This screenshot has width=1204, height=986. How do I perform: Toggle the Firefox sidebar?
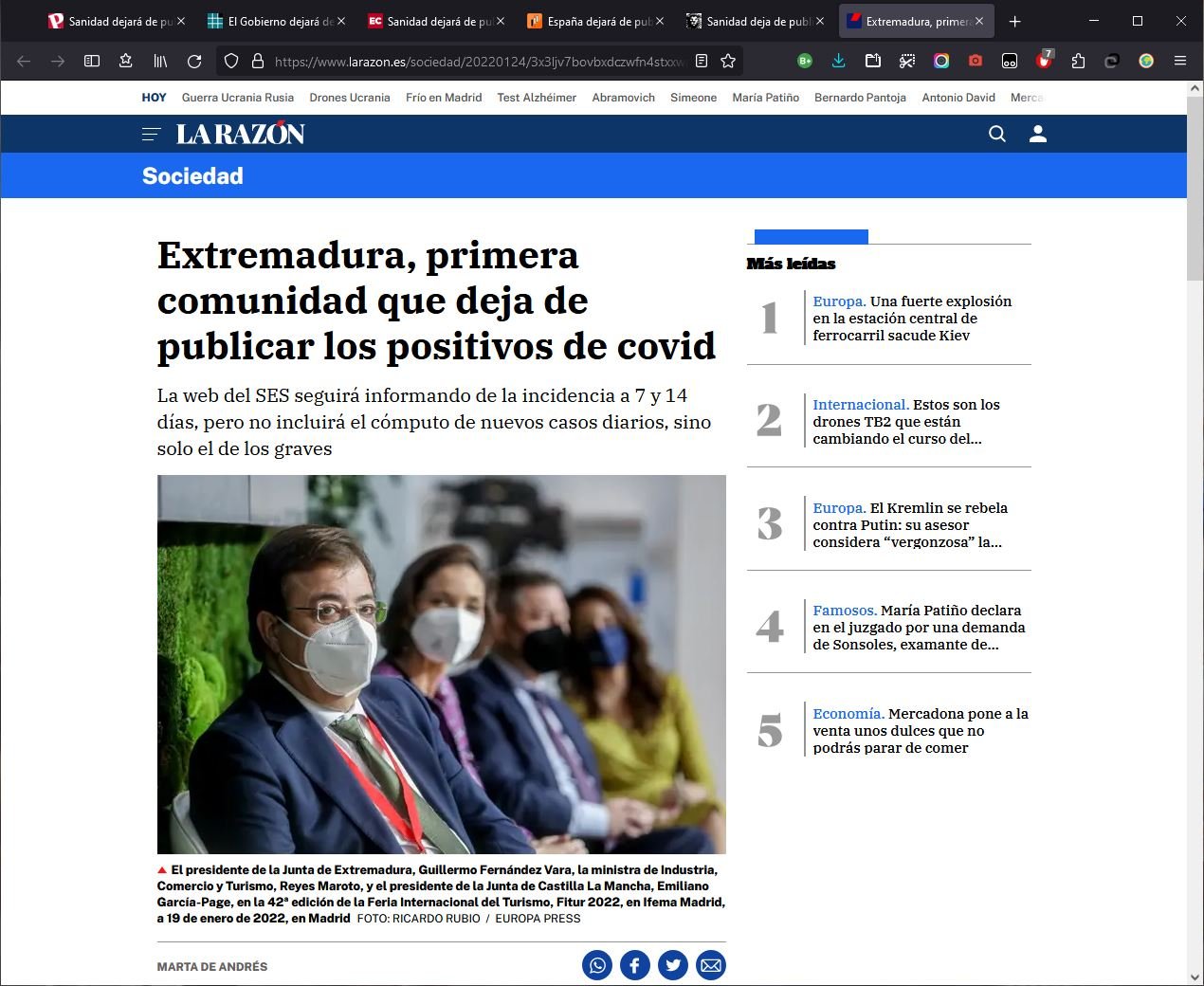click(92, 61)
